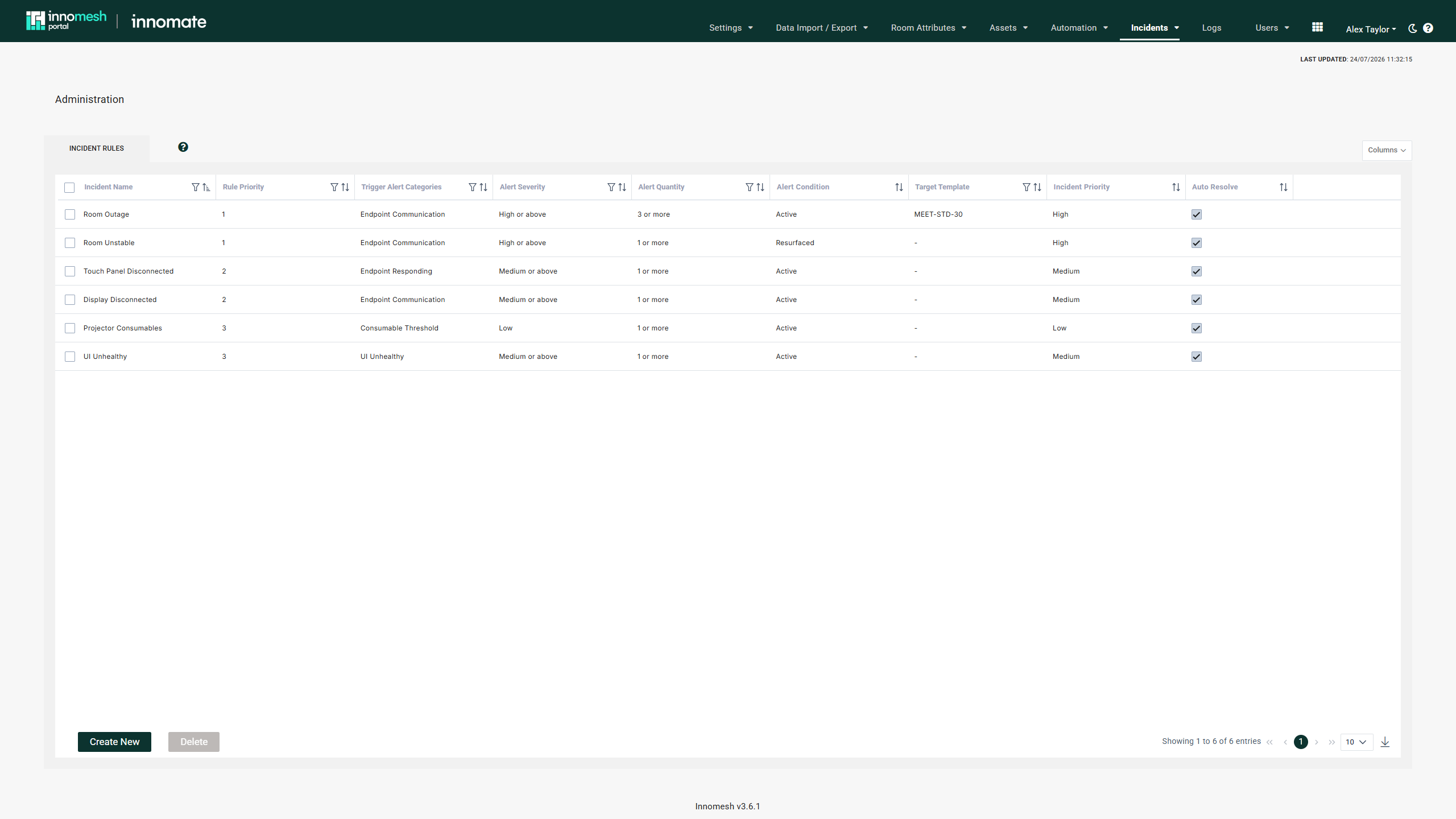Toggle Auto Resolve for UI Unhealthy
This screenshot has height=819, width=1456.
(1197, 357)
